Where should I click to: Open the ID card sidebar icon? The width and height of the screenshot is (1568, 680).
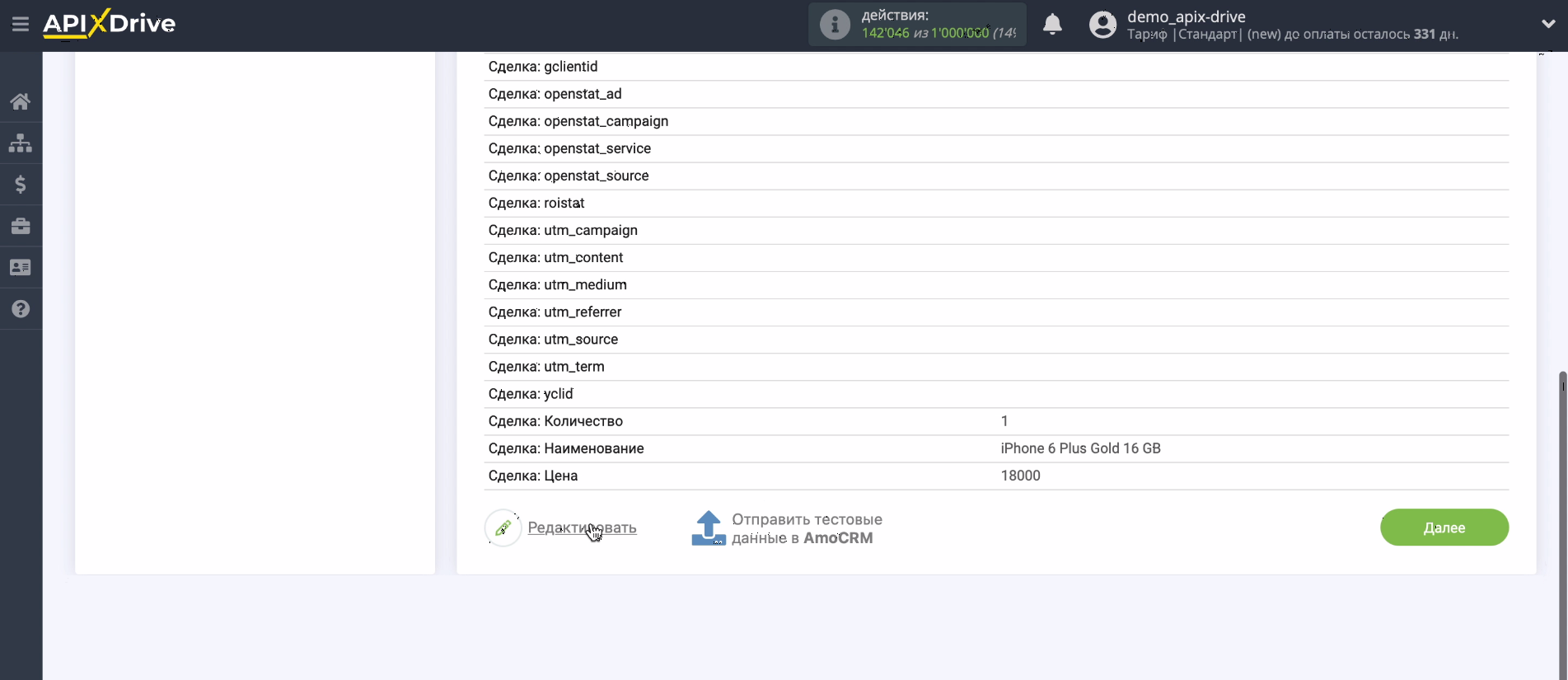(x=21, y=267)
